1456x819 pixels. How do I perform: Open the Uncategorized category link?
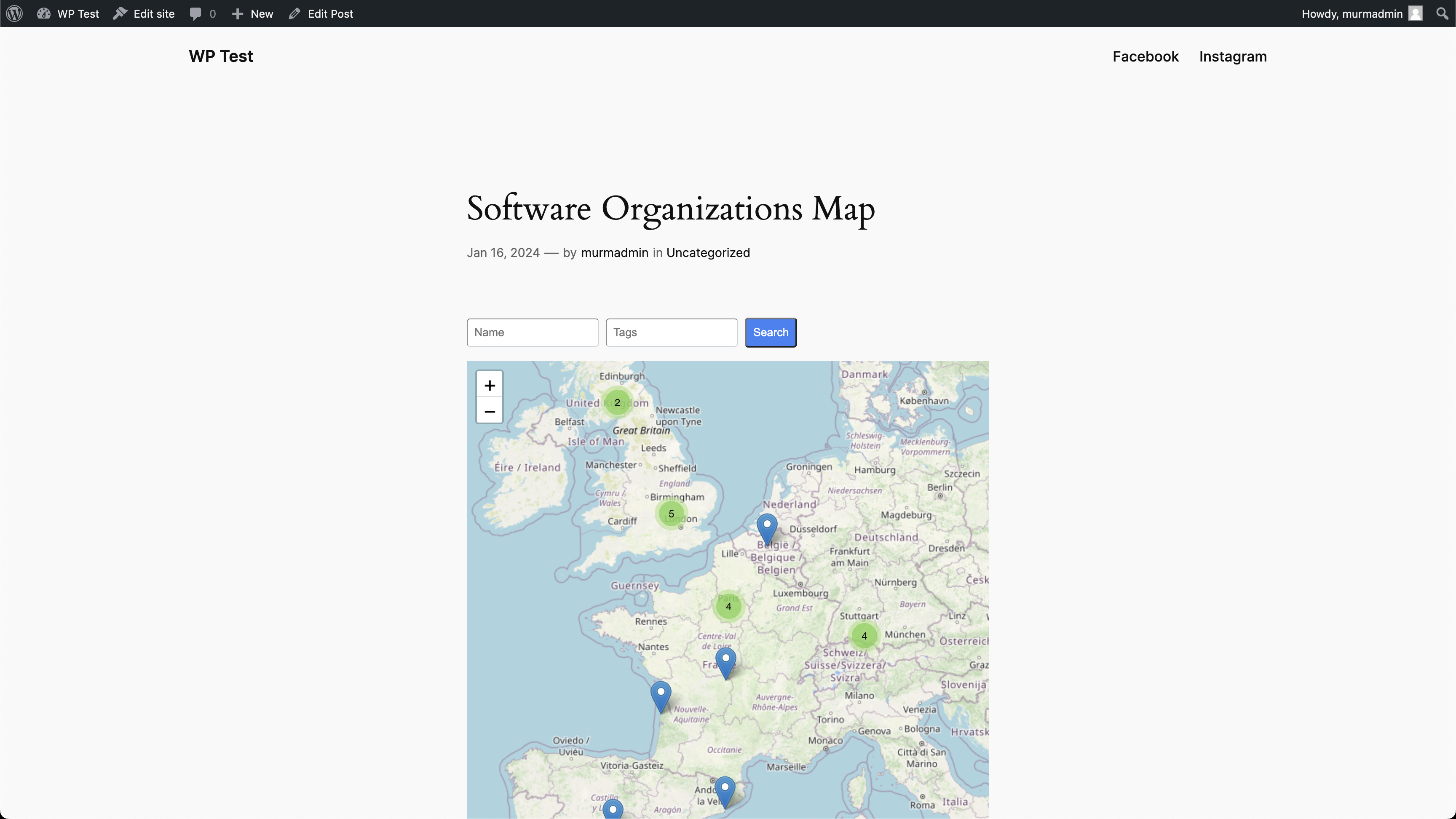708,253
